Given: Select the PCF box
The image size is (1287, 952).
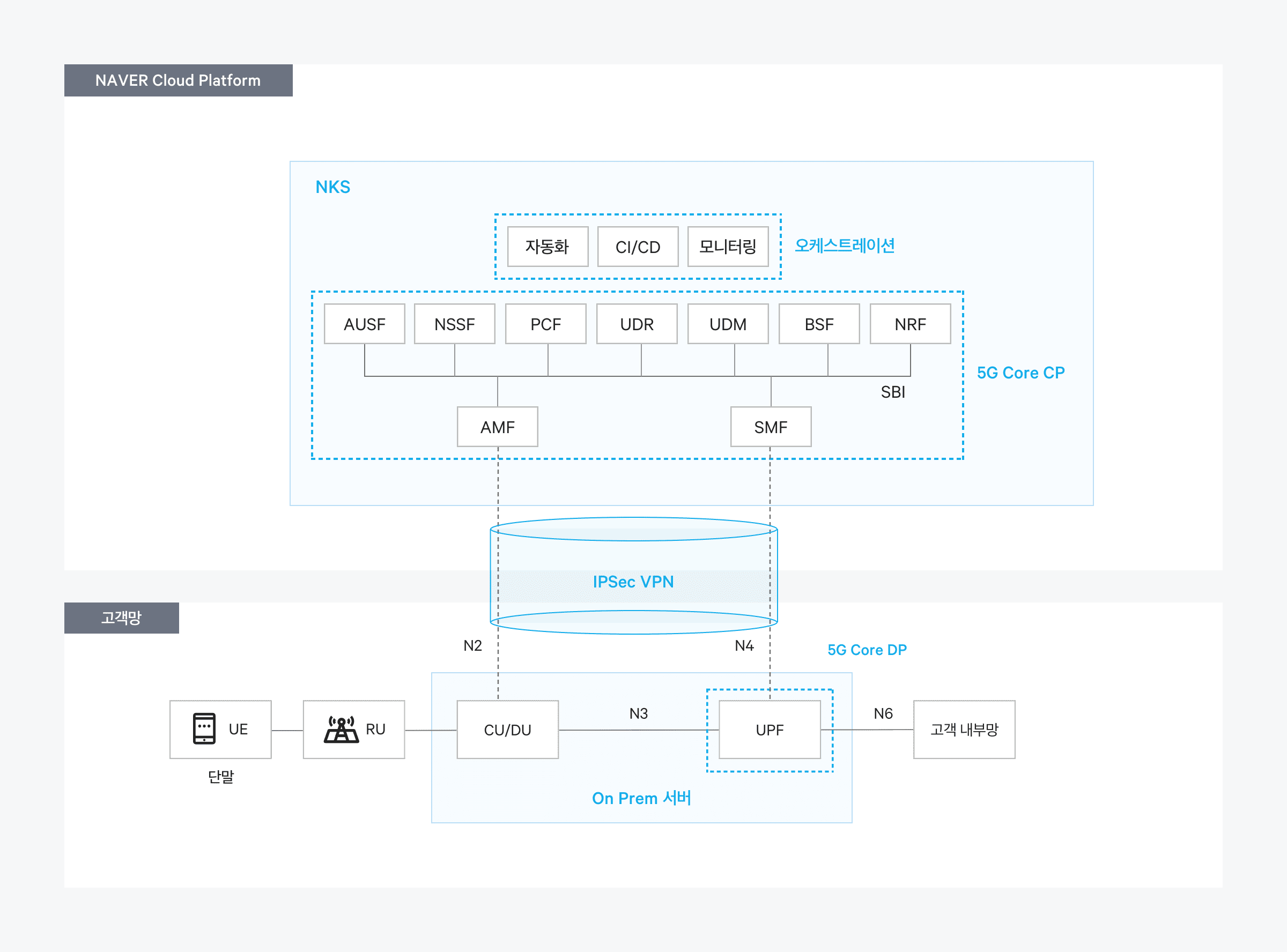Looking at the screenshot, I should (546, 324).
